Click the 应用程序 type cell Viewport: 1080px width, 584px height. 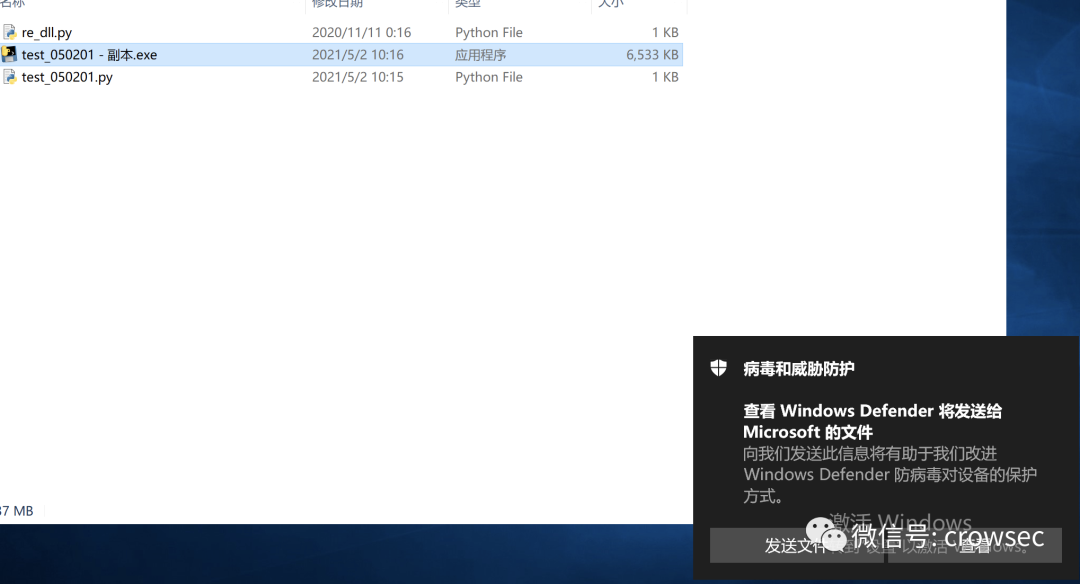pyautogui.click(x=480, y=55)
